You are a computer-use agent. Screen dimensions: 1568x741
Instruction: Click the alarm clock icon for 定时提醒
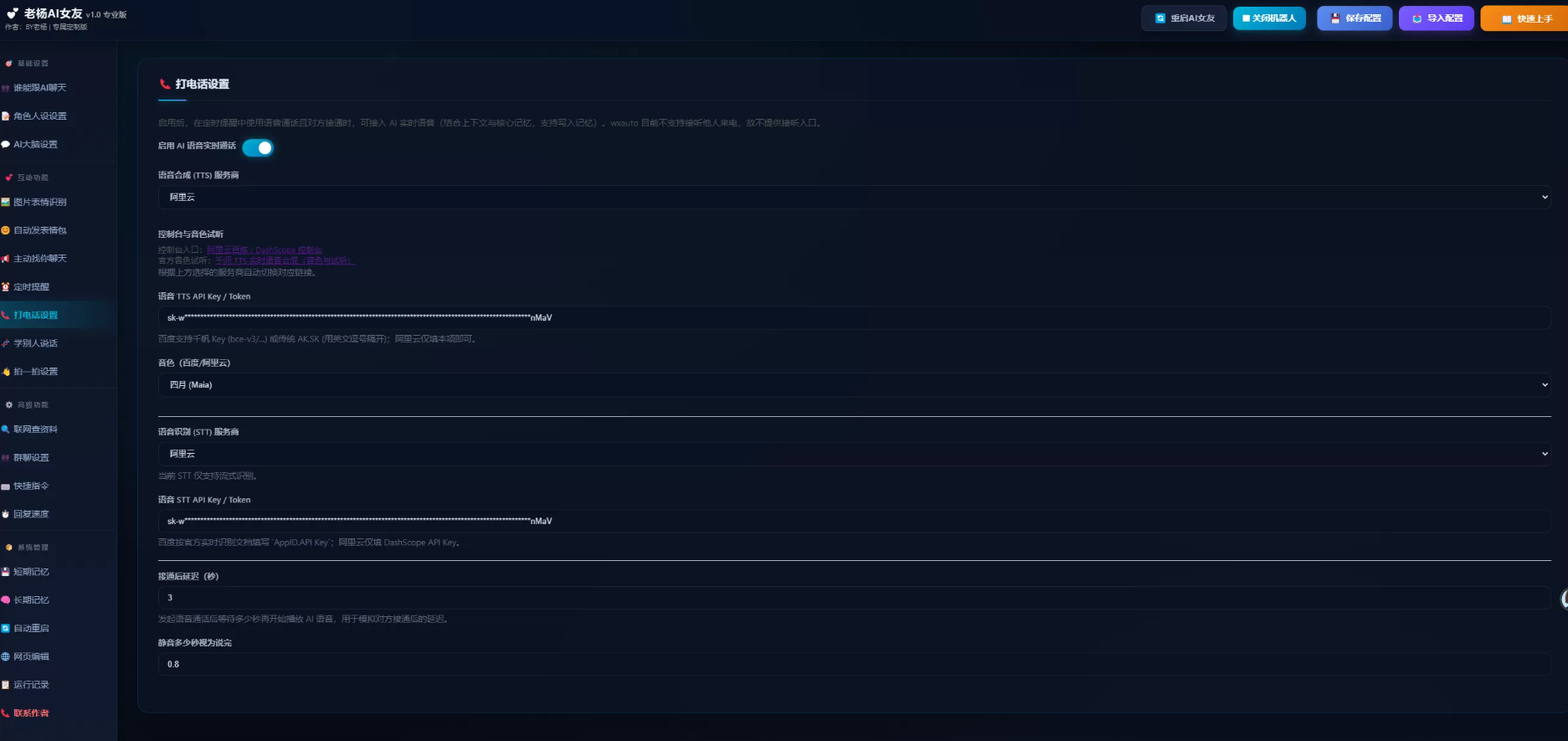coord(5,287)
